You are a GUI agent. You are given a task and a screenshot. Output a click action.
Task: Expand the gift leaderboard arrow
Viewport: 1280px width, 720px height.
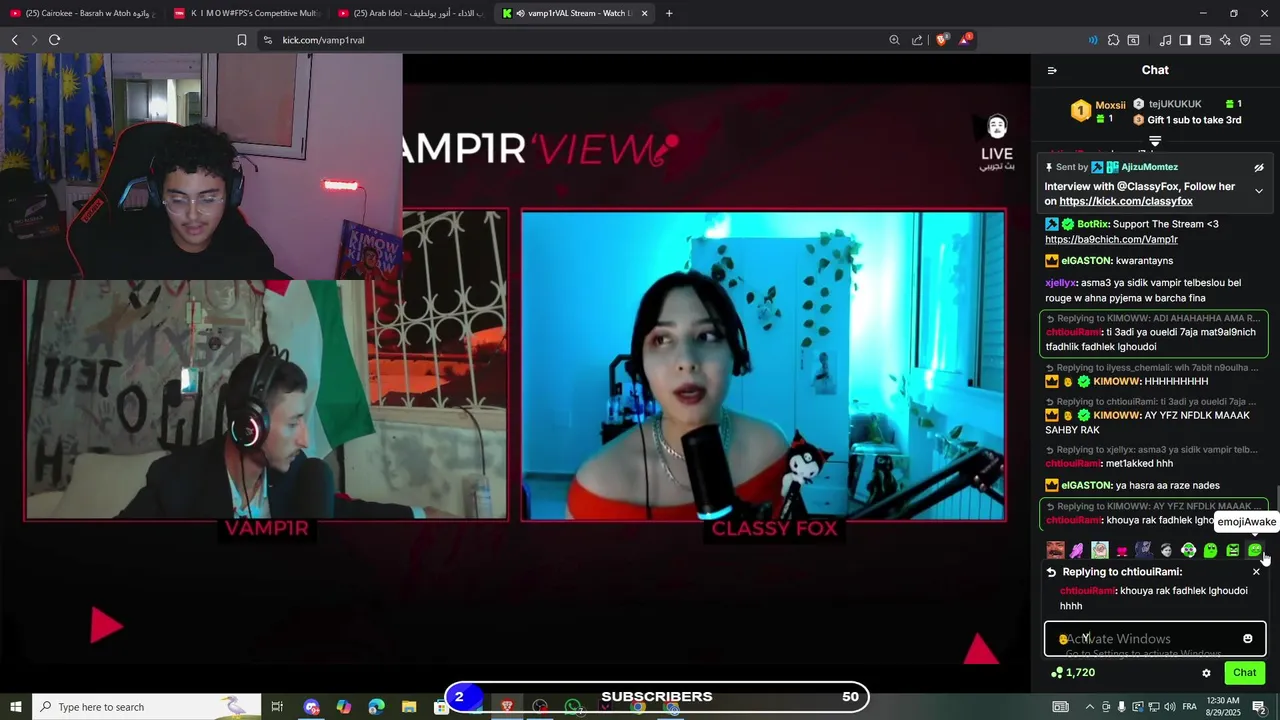1155,141
